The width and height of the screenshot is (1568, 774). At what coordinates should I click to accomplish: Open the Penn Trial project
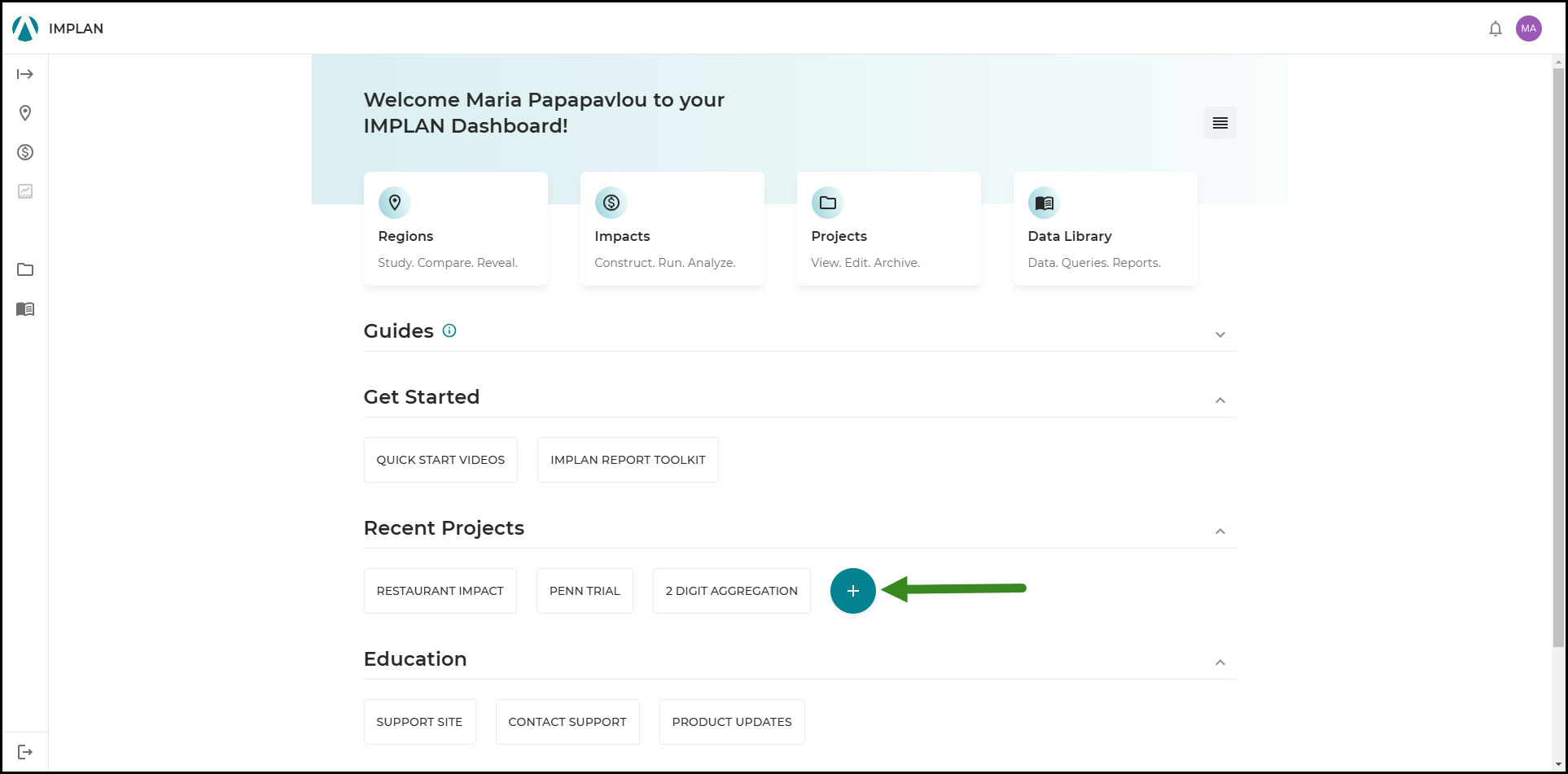pos(585,591)
